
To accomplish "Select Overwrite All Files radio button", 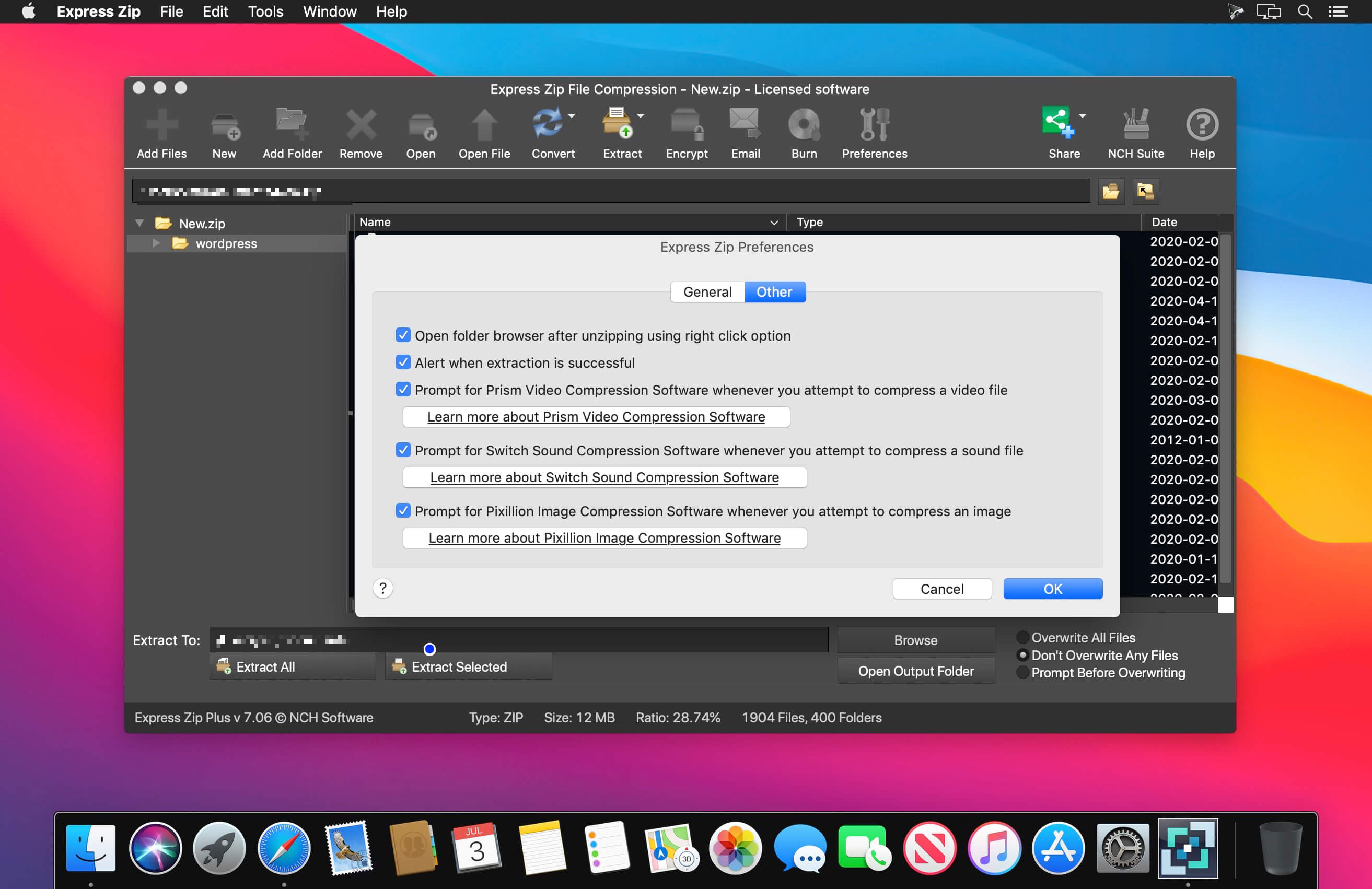I will click(1022, 637).
